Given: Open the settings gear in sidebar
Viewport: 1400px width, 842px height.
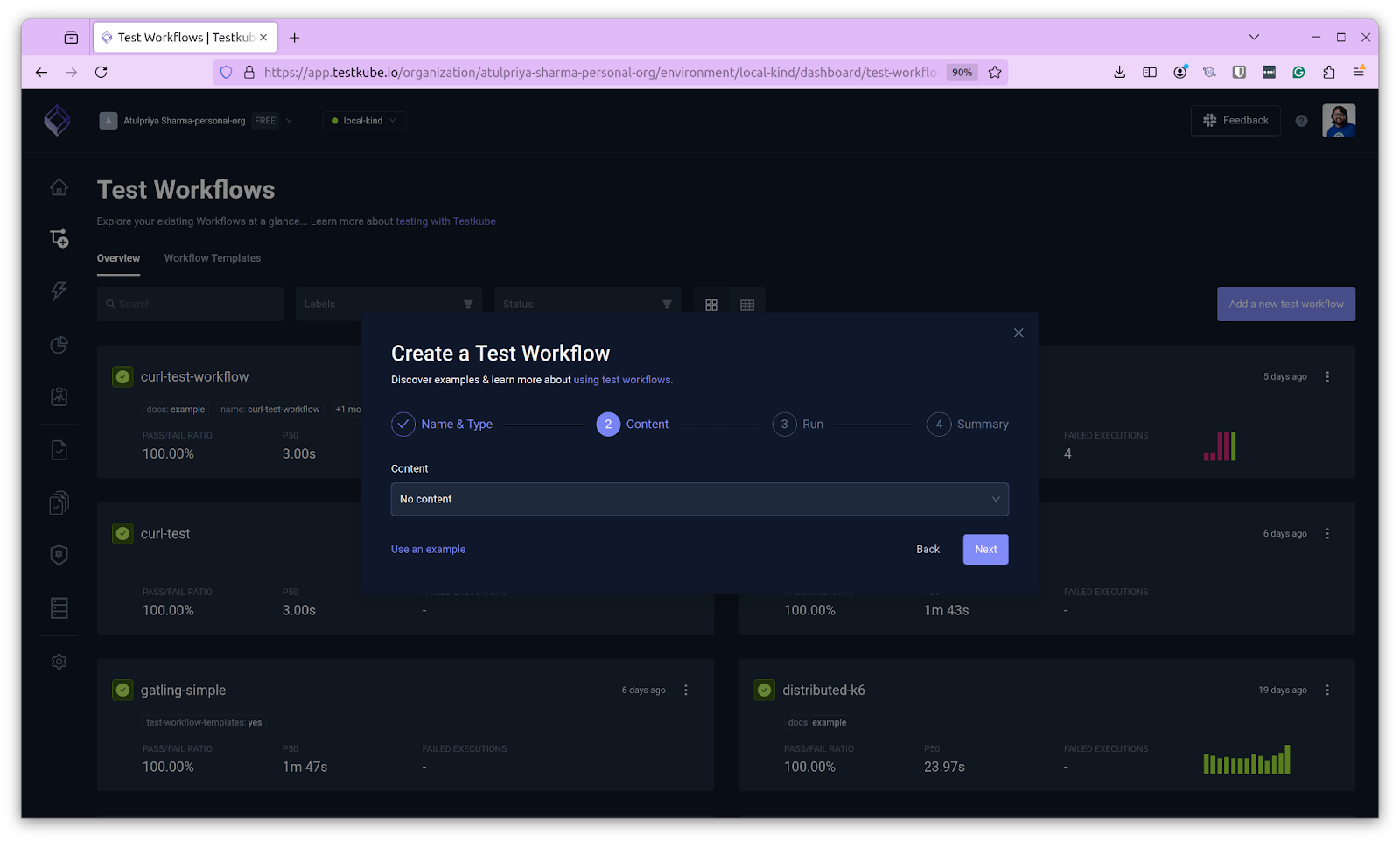Looking at the screenshot, I should 59,662.
